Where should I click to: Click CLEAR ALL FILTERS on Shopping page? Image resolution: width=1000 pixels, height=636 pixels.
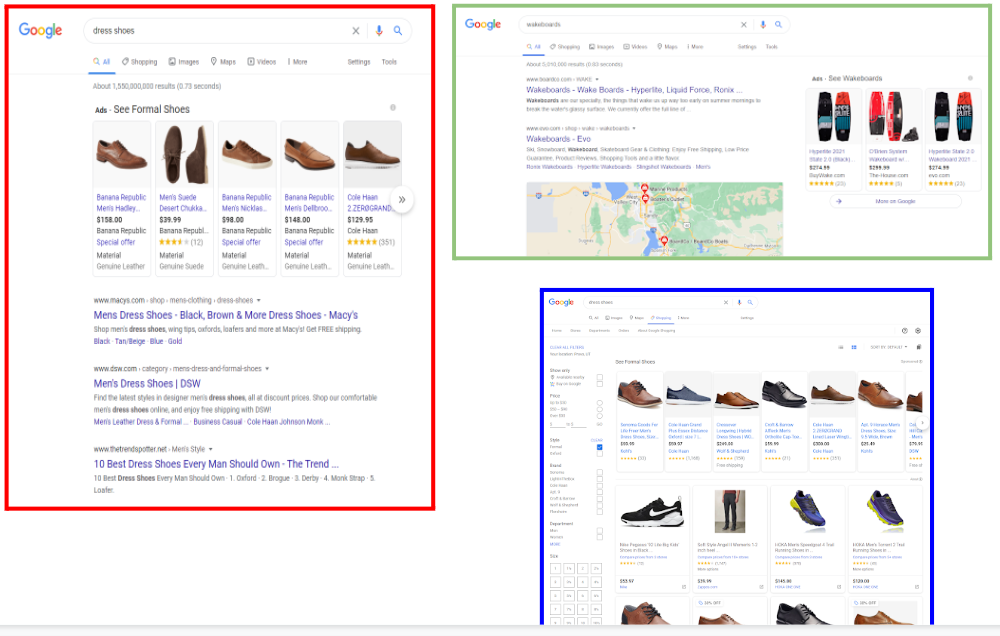567,347
